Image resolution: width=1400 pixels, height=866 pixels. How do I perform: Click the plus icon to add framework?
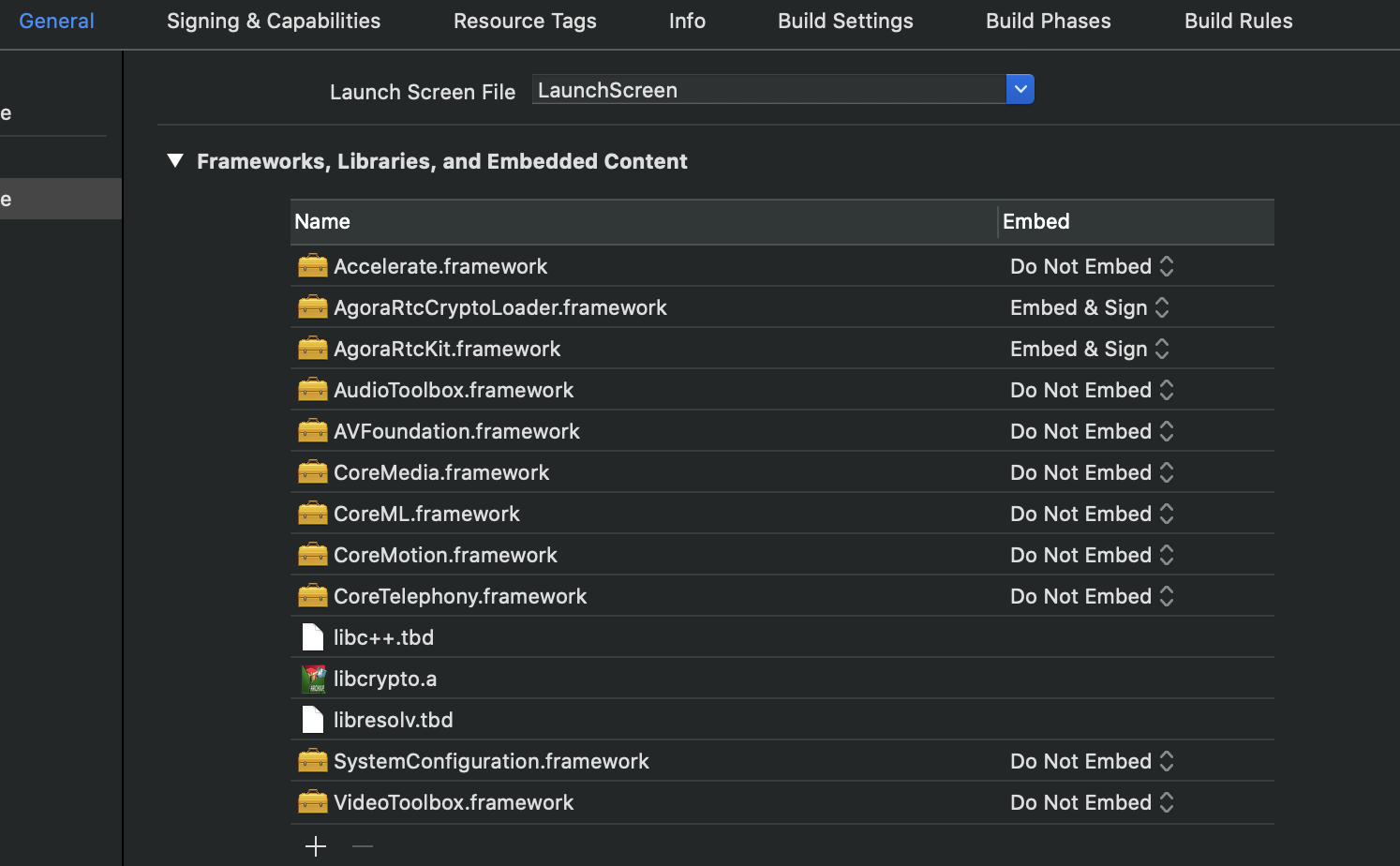point(316,846)
